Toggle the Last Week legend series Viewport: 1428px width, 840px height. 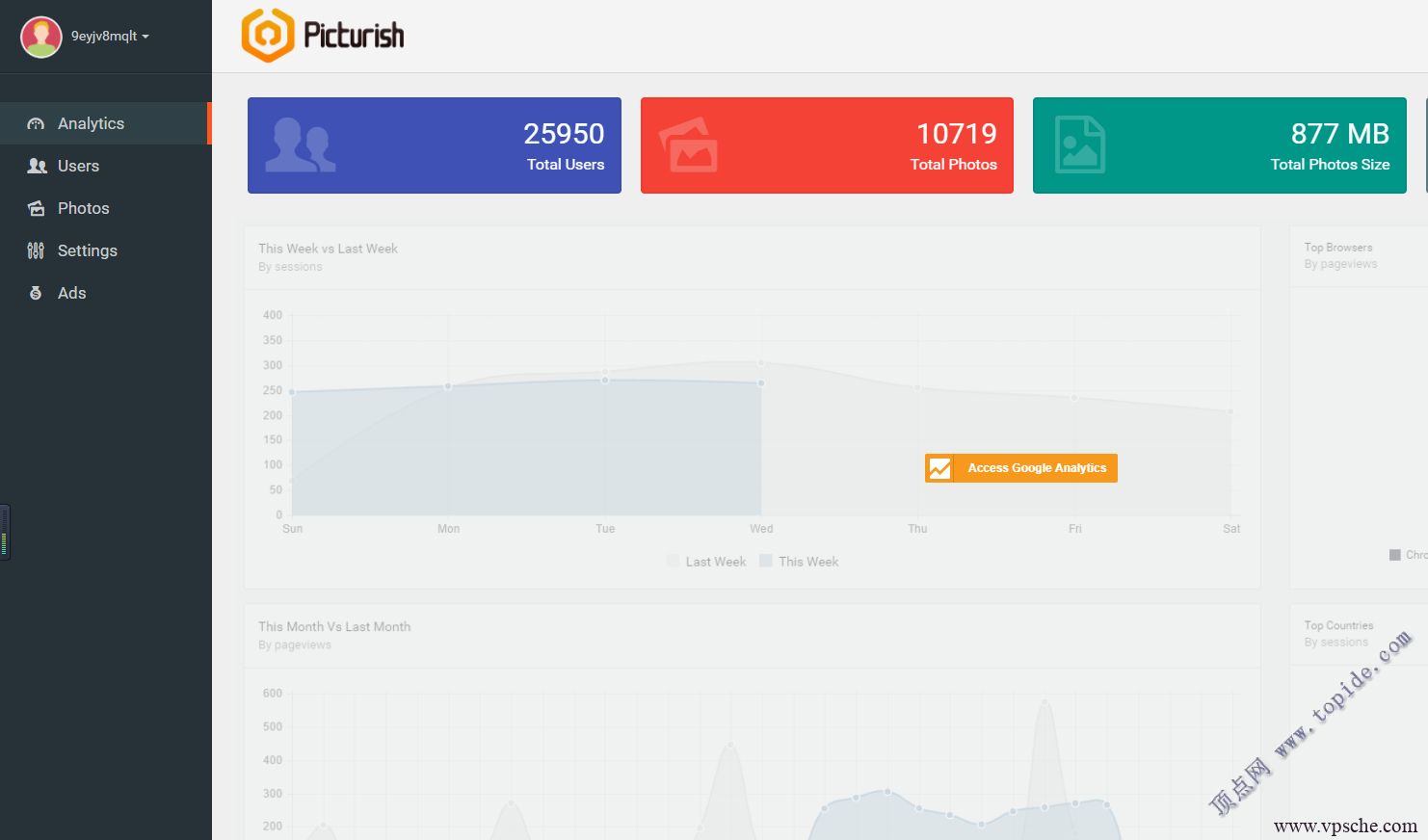[x=706, y=562]
